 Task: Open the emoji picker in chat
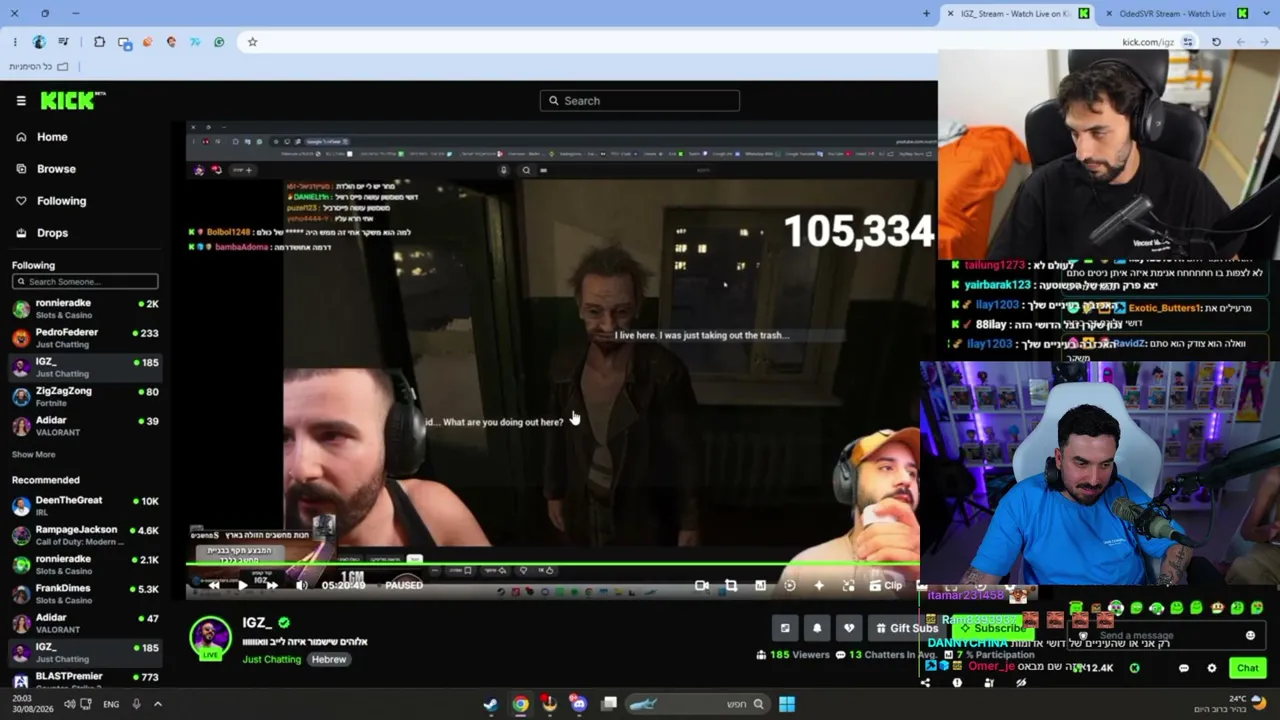pyautogui.click(x=1250, y=636)
